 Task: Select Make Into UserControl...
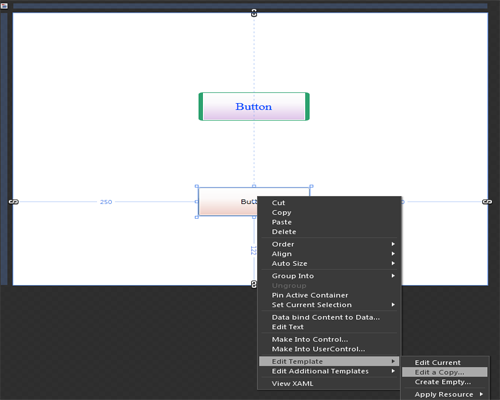click(x=329, y=349)
